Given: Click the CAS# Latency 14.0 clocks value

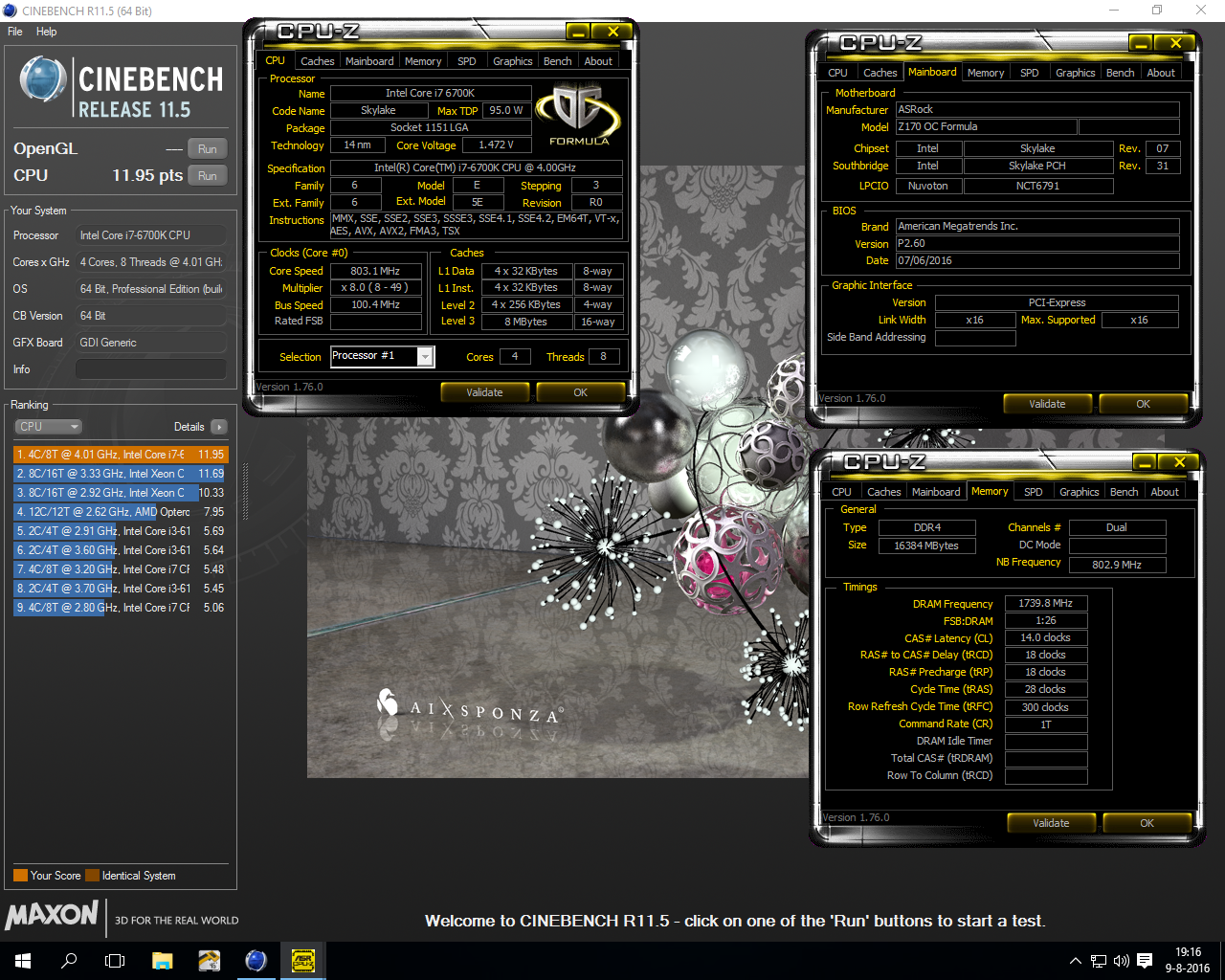Looking at the screenshot, I should pyautogui.click(x=1046, y=638).
